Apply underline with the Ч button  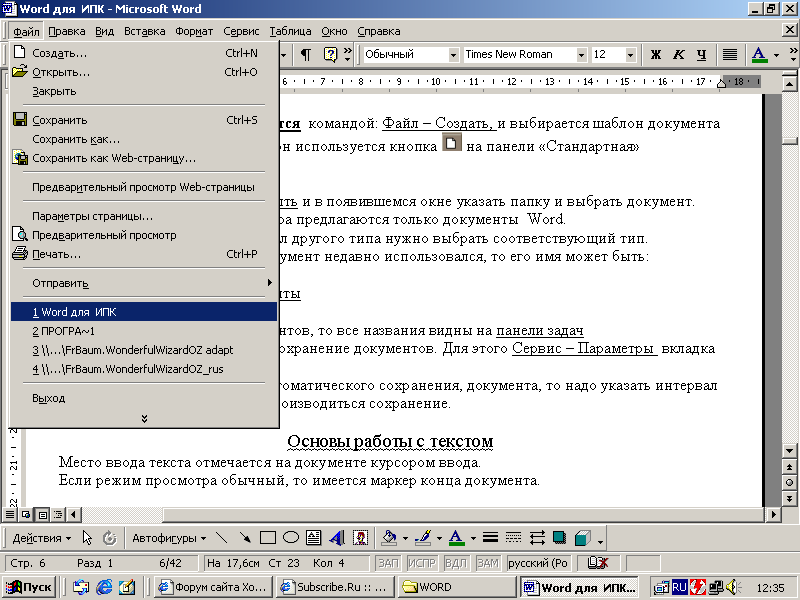click(702, 54)
